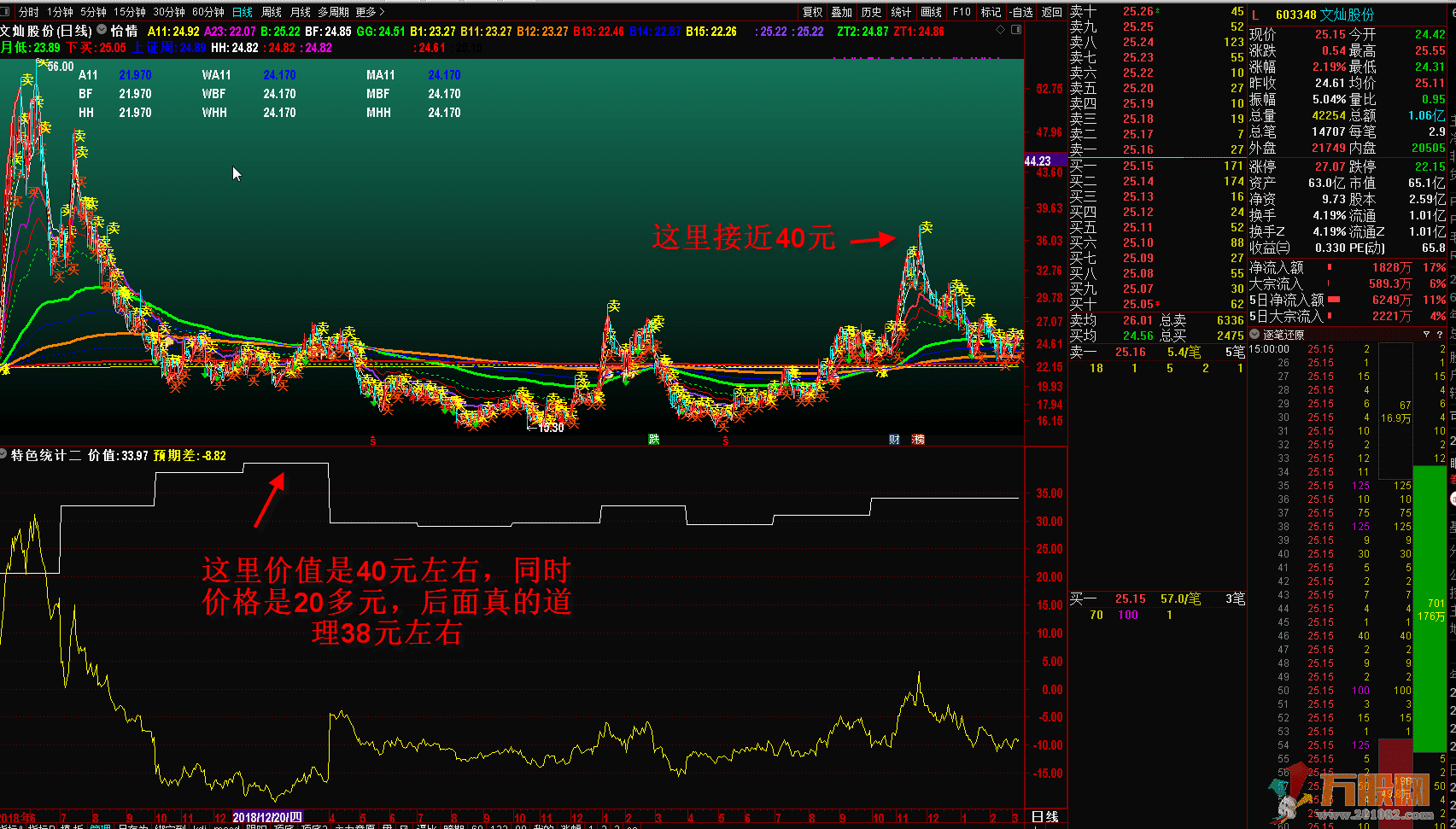The width and height of the screenshot is (1456, 829).
Task: Click the 复权 price adjustment button
Action: tap(813, 12)
